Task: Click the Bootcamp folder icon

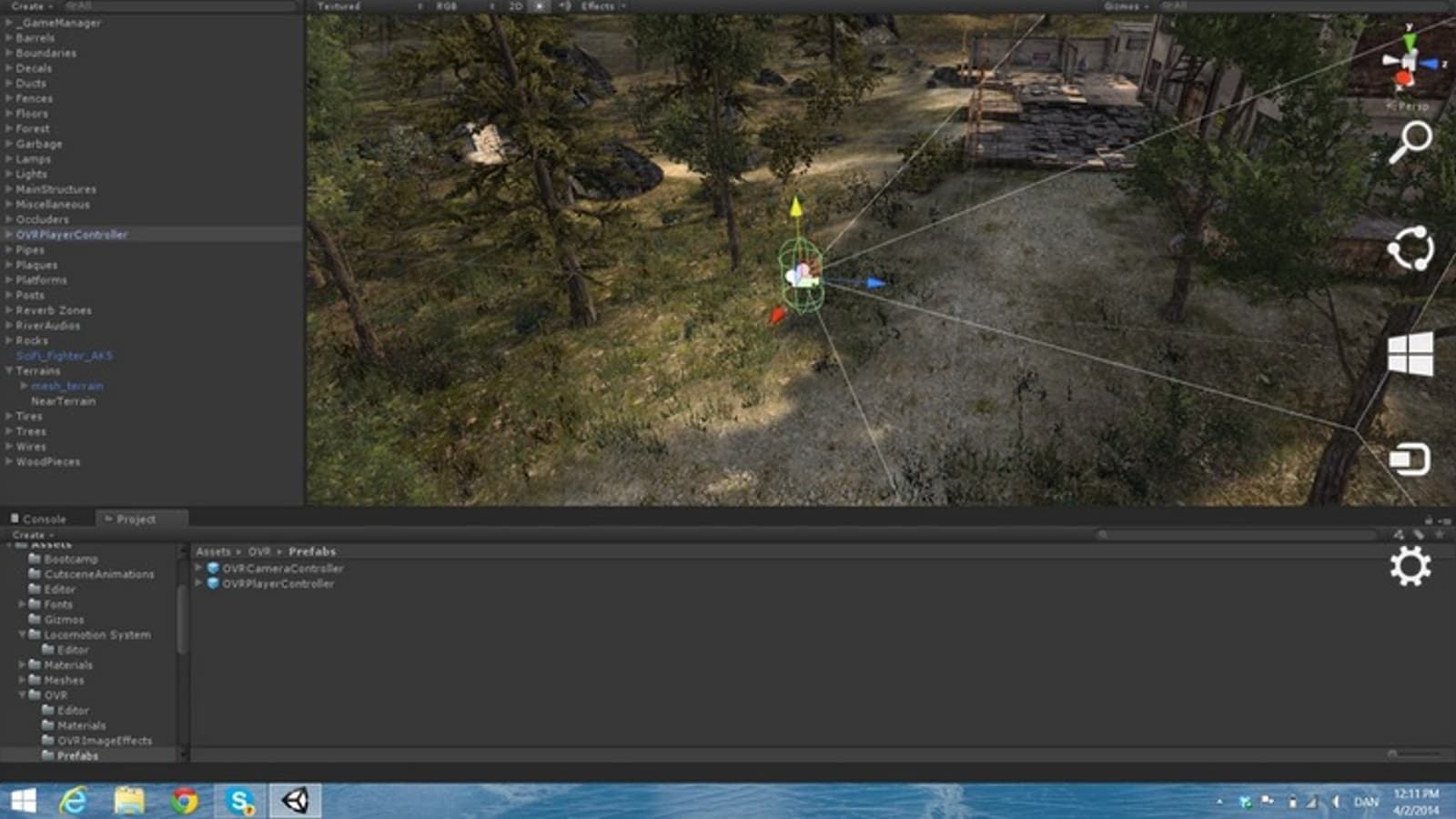Action: coord(35,559)
